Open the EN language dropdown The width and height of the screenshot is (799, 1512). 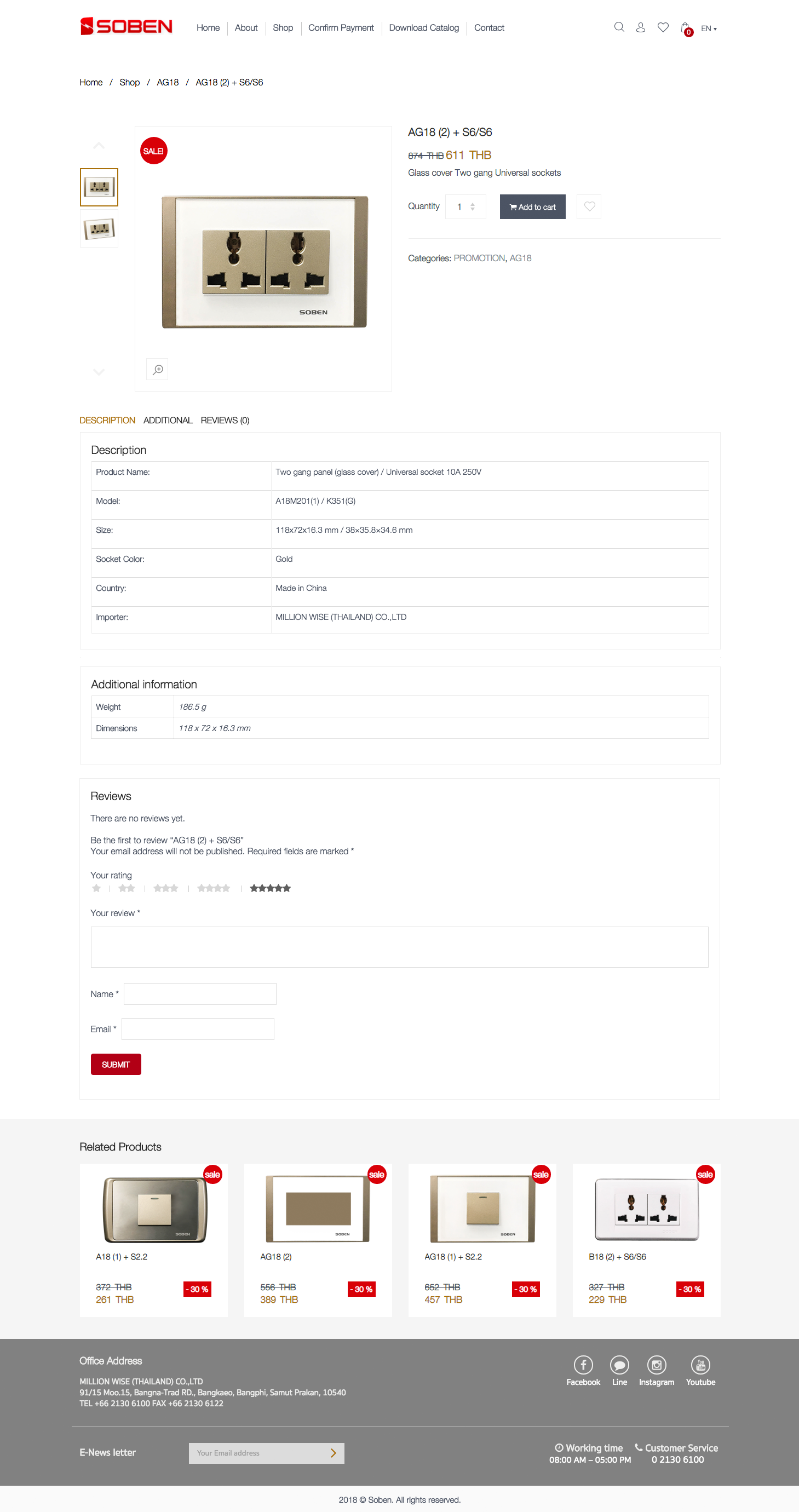point(709,28)
